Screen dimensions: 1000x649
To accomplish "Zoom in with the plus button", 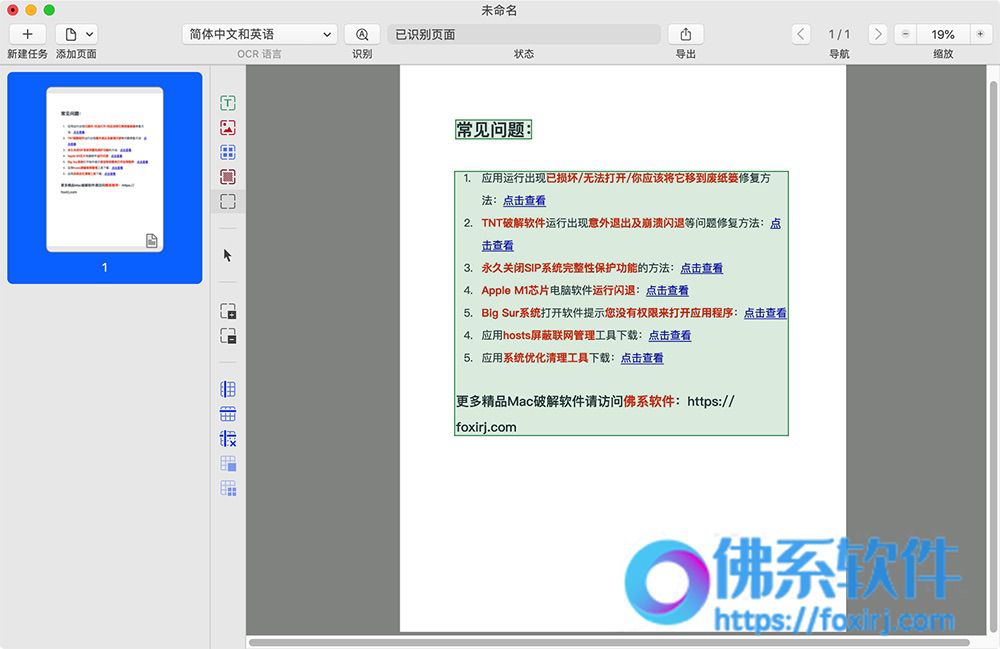I will click(x=980, y=34).
